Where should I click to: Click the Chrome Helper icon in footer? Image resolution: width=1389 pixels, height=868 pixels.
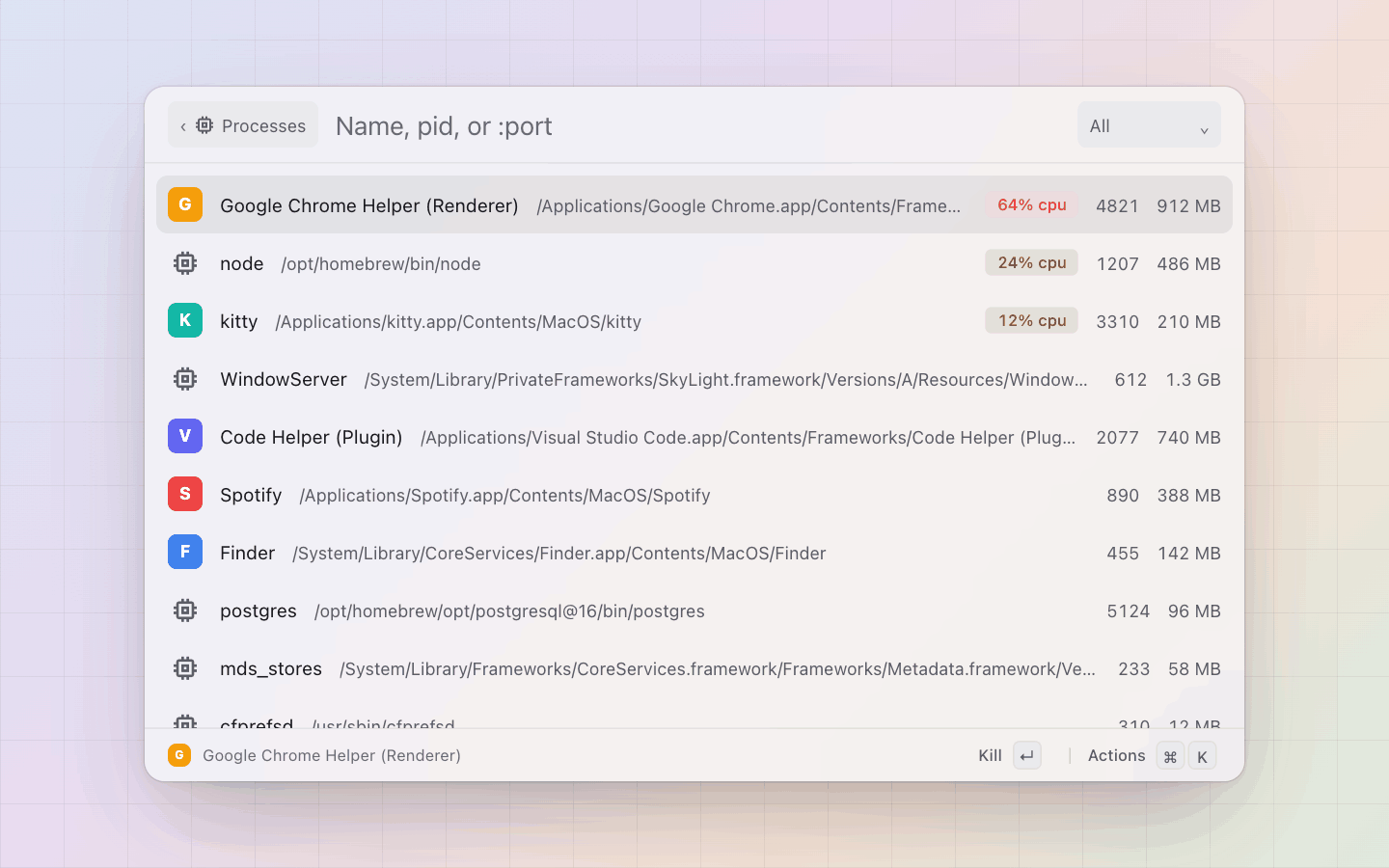(179, 755)
